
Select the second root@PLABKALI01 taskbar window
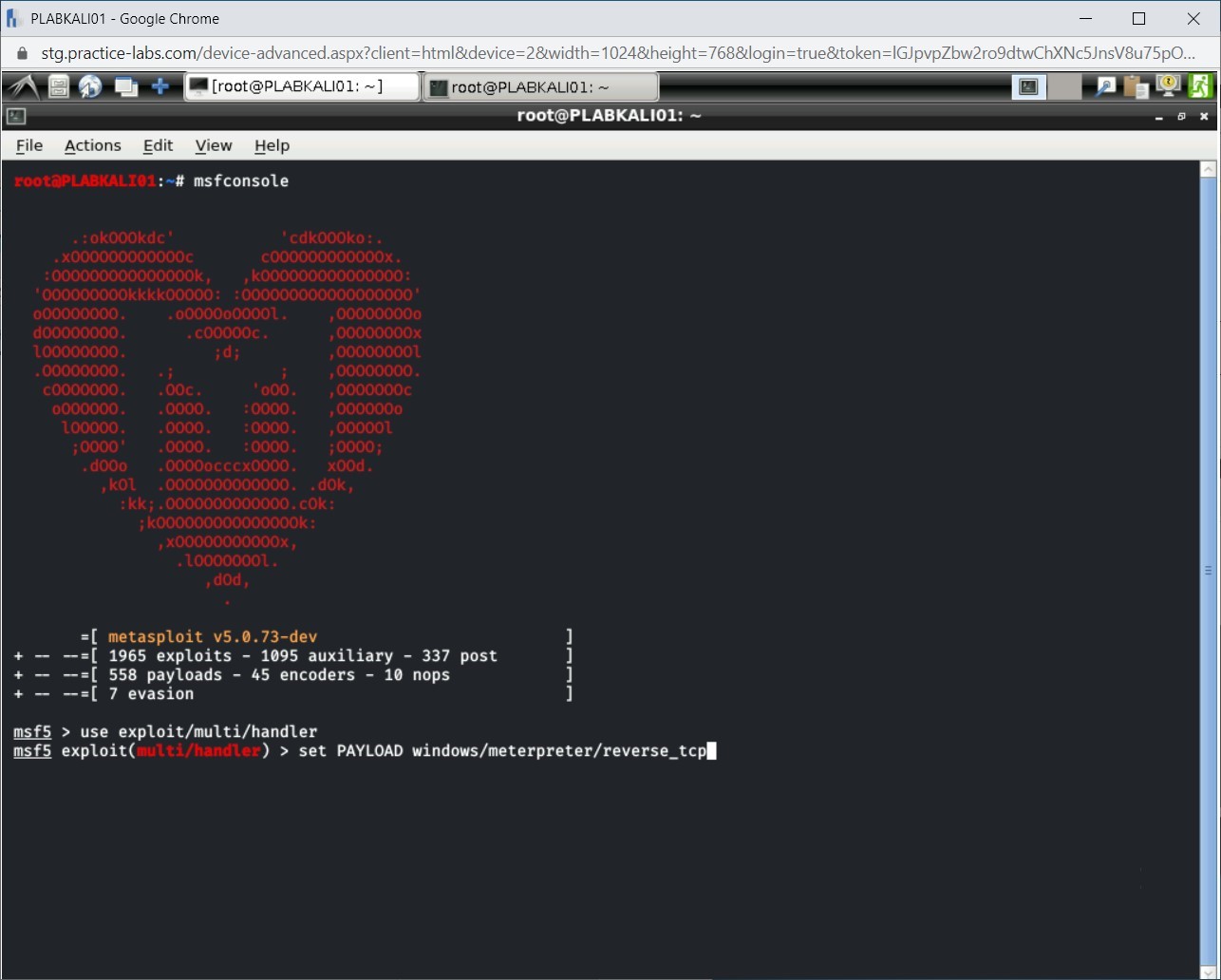tap(540, 87)
